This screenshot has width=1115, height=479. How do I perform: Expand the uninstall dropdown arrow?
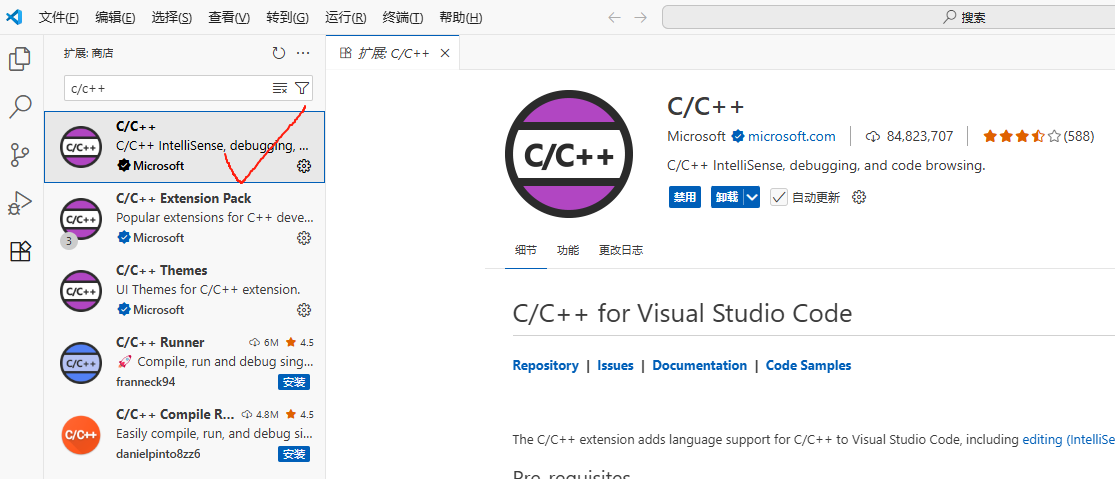coord(752,197)
